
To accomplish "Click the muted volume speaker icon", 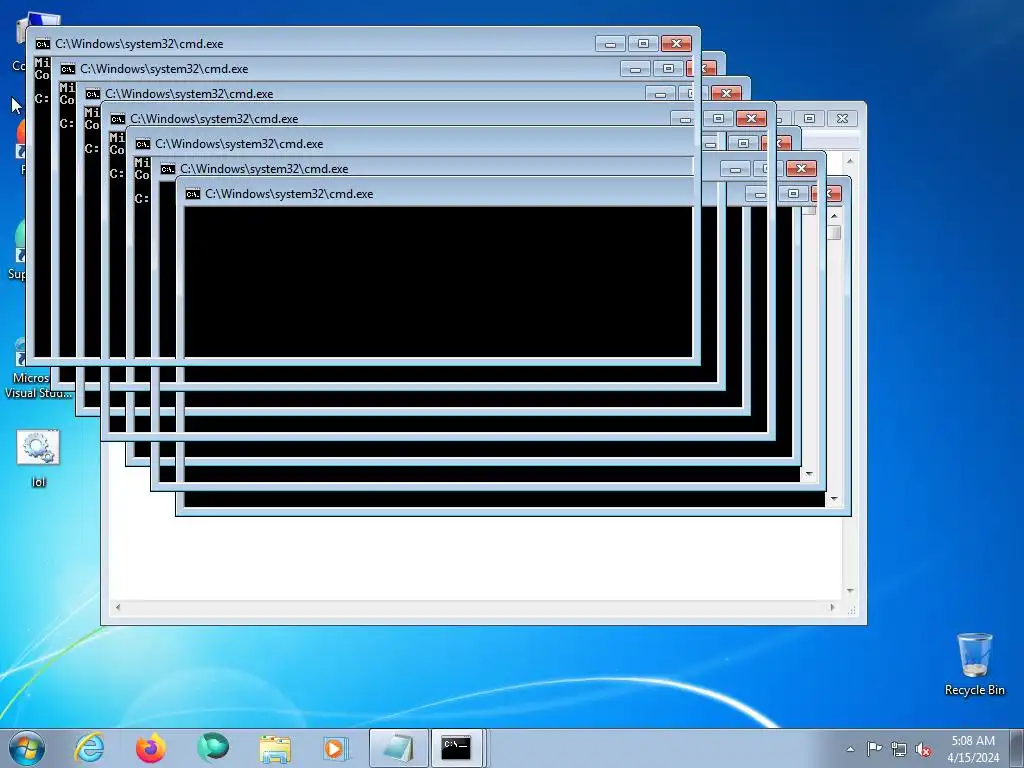I will [x=923, y=749].
